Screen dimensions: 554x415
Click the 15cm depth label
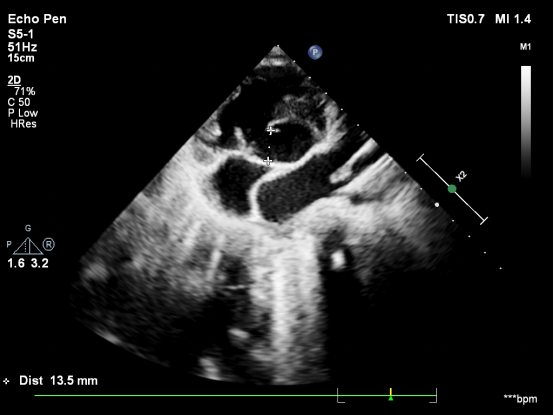[x=21, y=58]
